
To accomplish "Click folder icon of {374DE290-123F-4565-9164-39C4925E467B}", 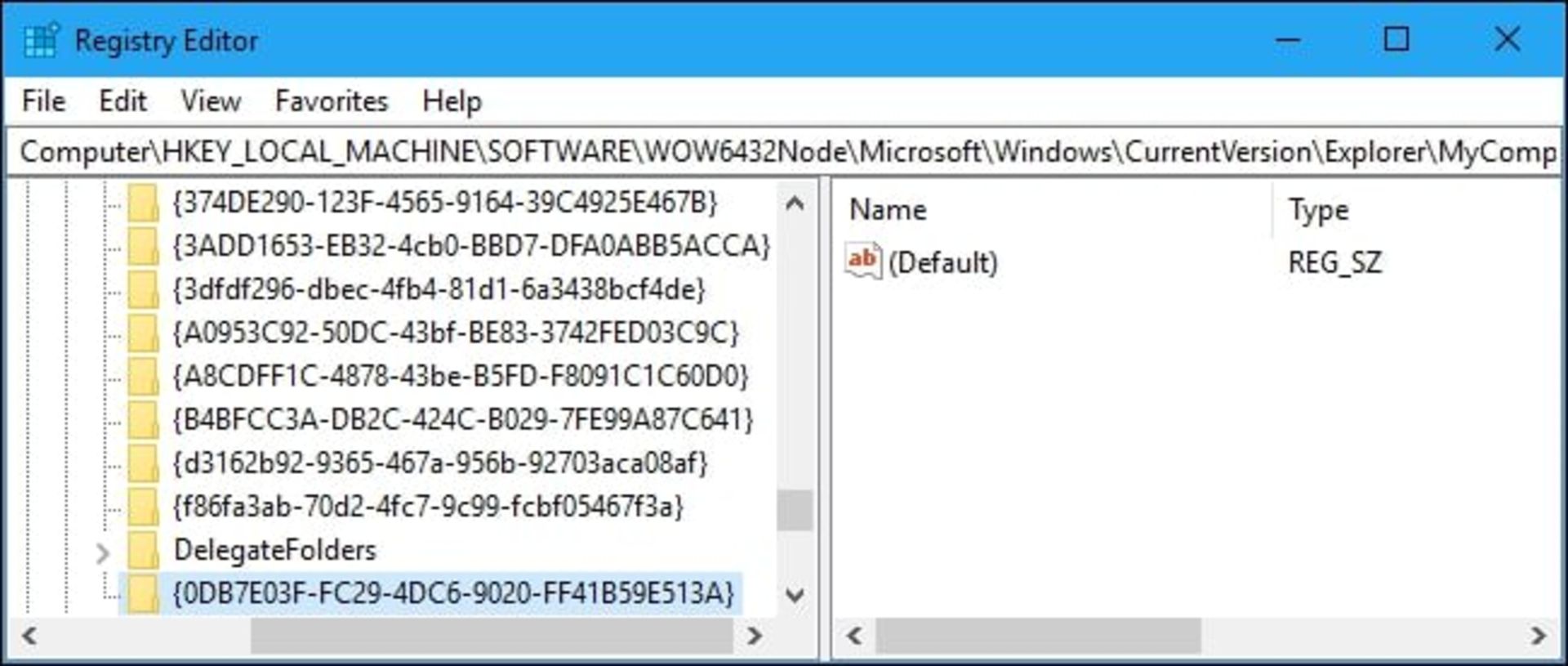I will (x=143, y=203).
